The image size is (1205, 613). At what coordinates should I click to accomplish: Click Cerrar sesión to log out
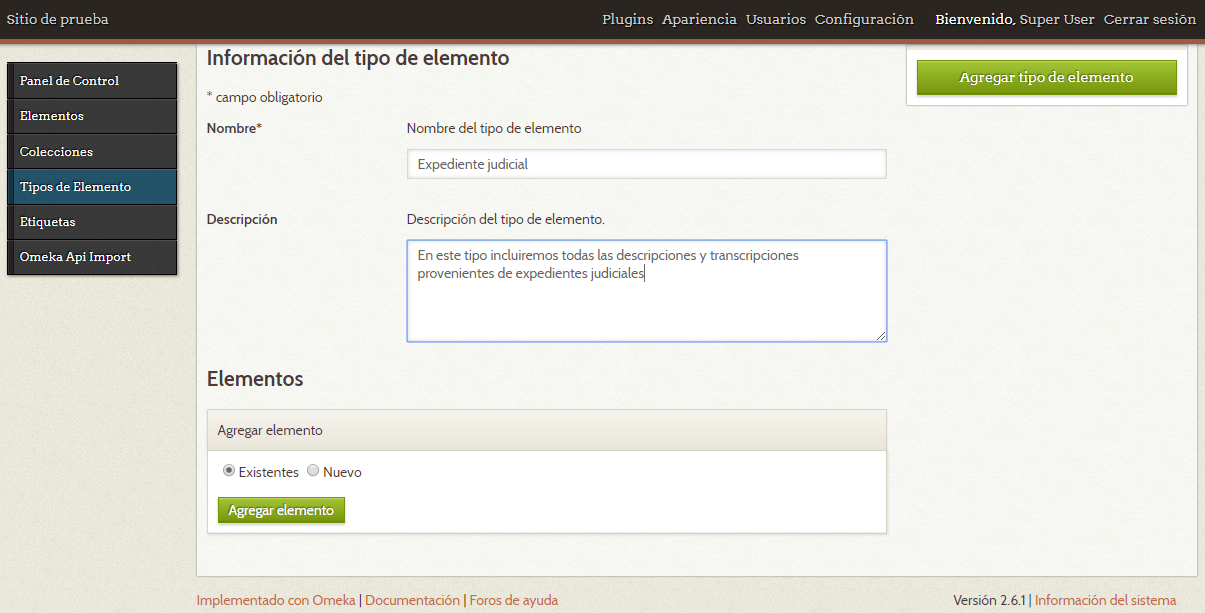pyautogui.click(x=1149, y=19)
